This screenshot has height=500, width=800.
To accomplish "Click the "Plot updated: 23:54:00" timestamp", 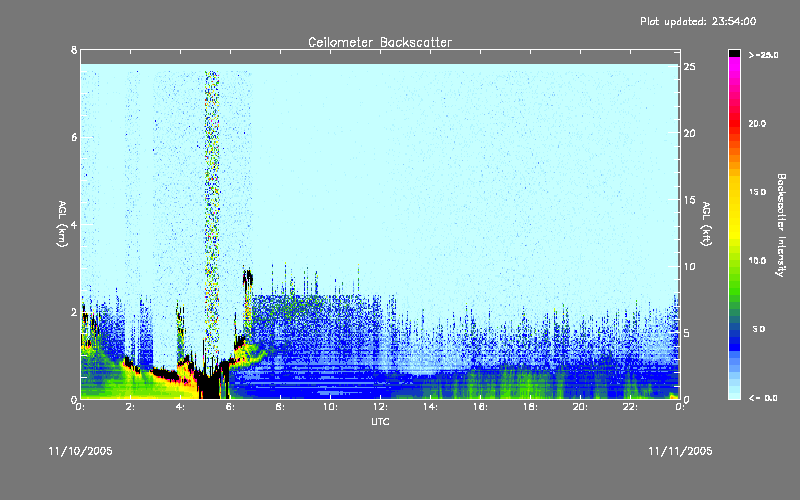I will pos(698,21).
